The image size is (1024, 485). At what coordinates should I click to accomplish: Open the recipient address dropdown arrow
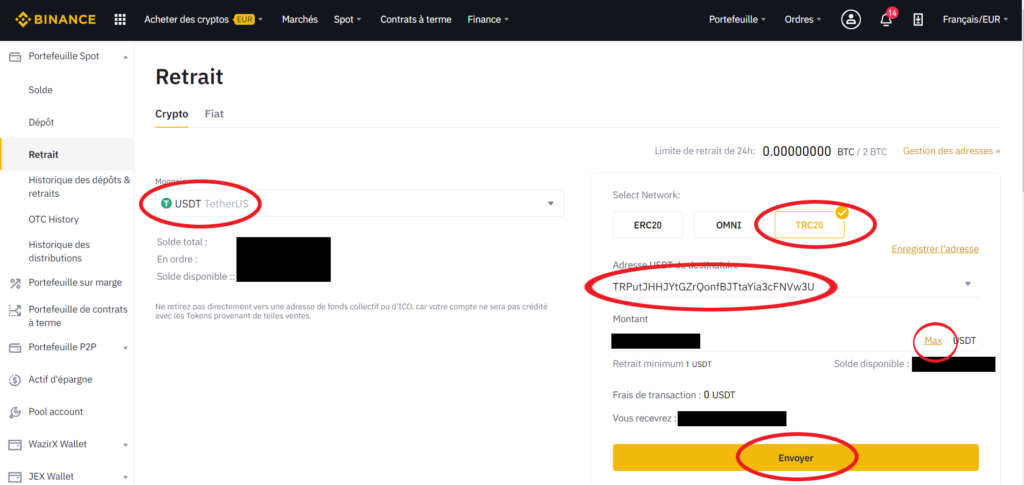click(x=968, y=284)
